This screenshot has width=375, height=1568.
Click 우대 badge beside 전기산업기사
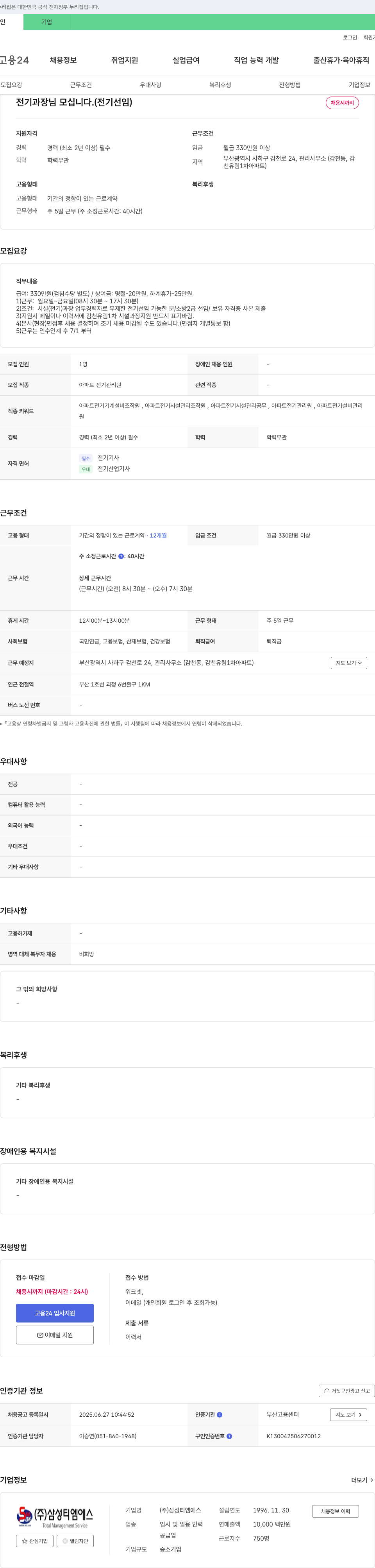pyautogui.click(x=86, y=469)
